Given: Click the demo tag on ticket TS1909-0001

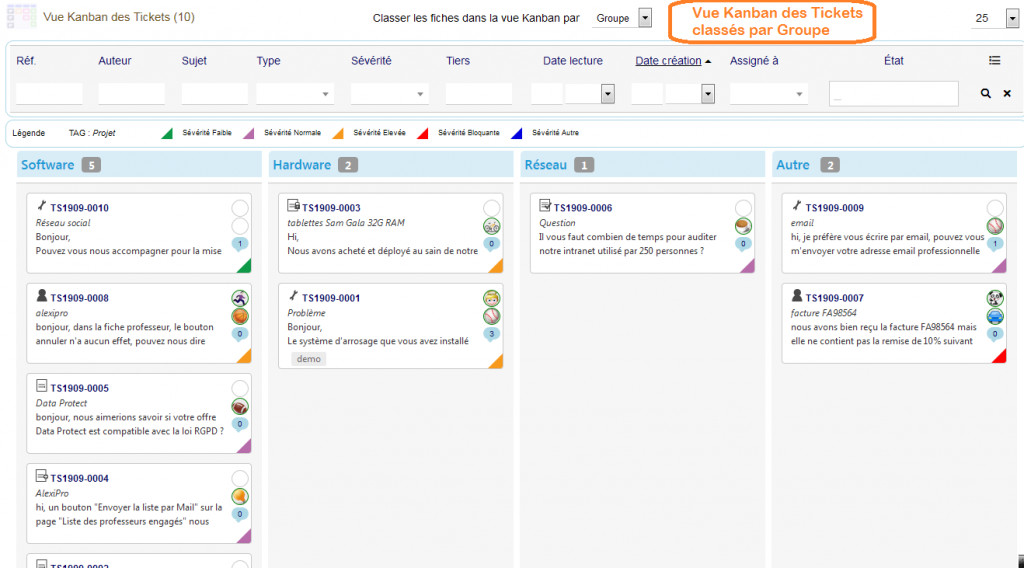Looking at the screenshot, I should tap(309, 358).
